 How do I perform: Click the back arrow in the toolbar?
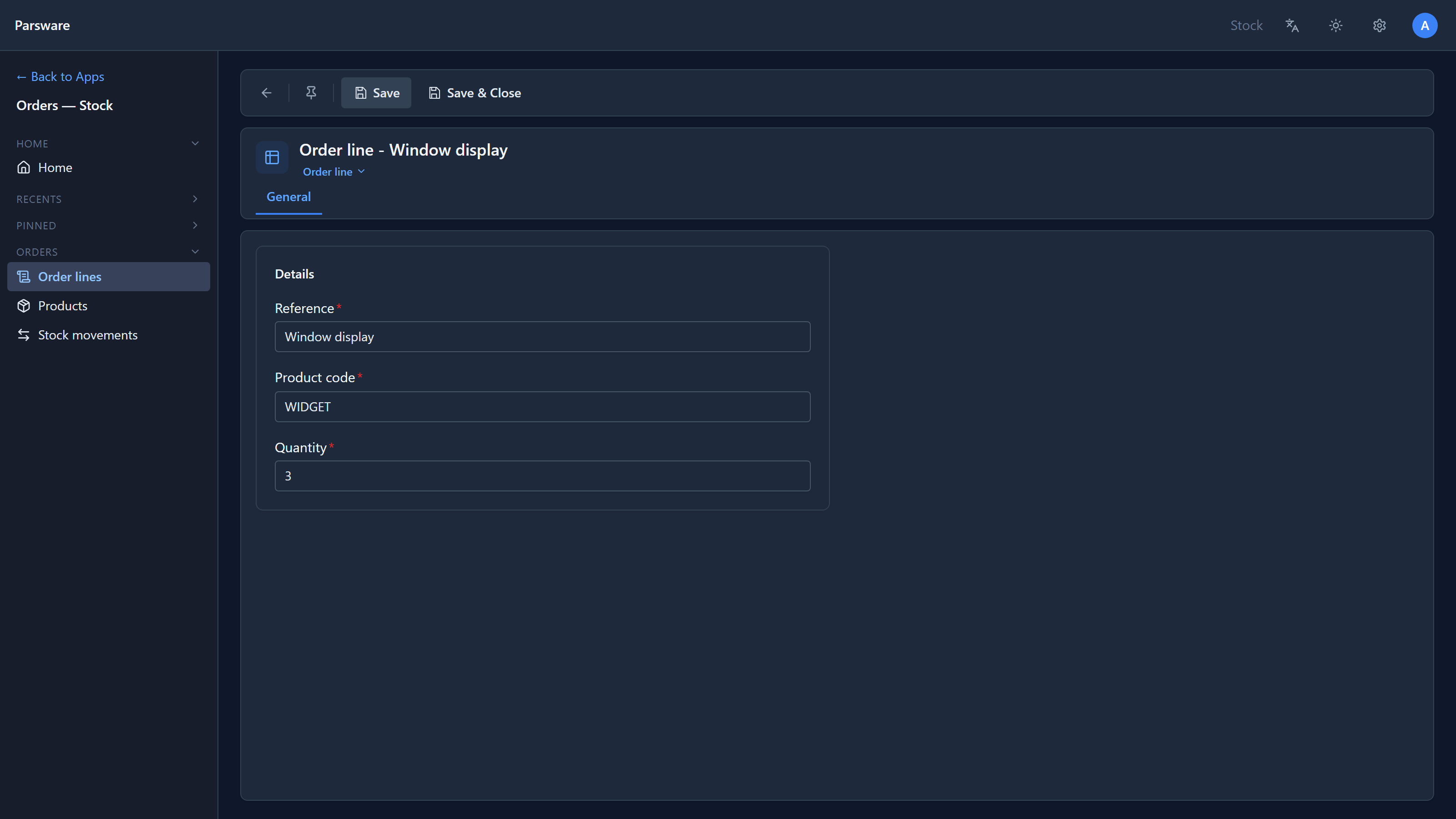(x=267, y=93)
